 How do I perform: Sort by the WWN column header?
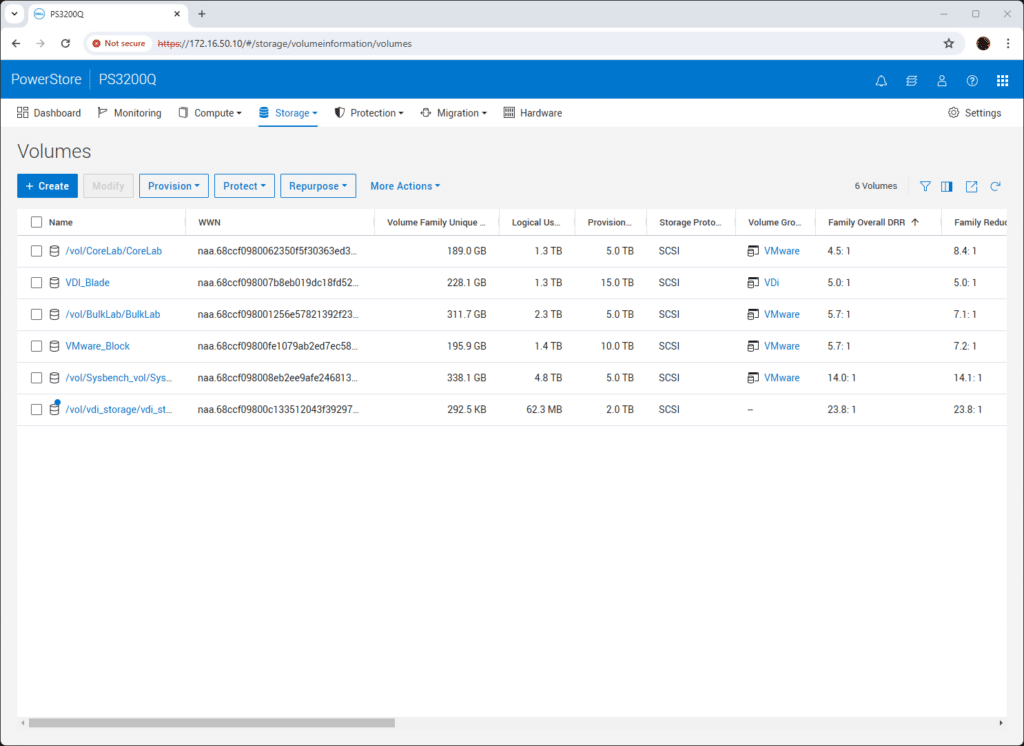209,222
